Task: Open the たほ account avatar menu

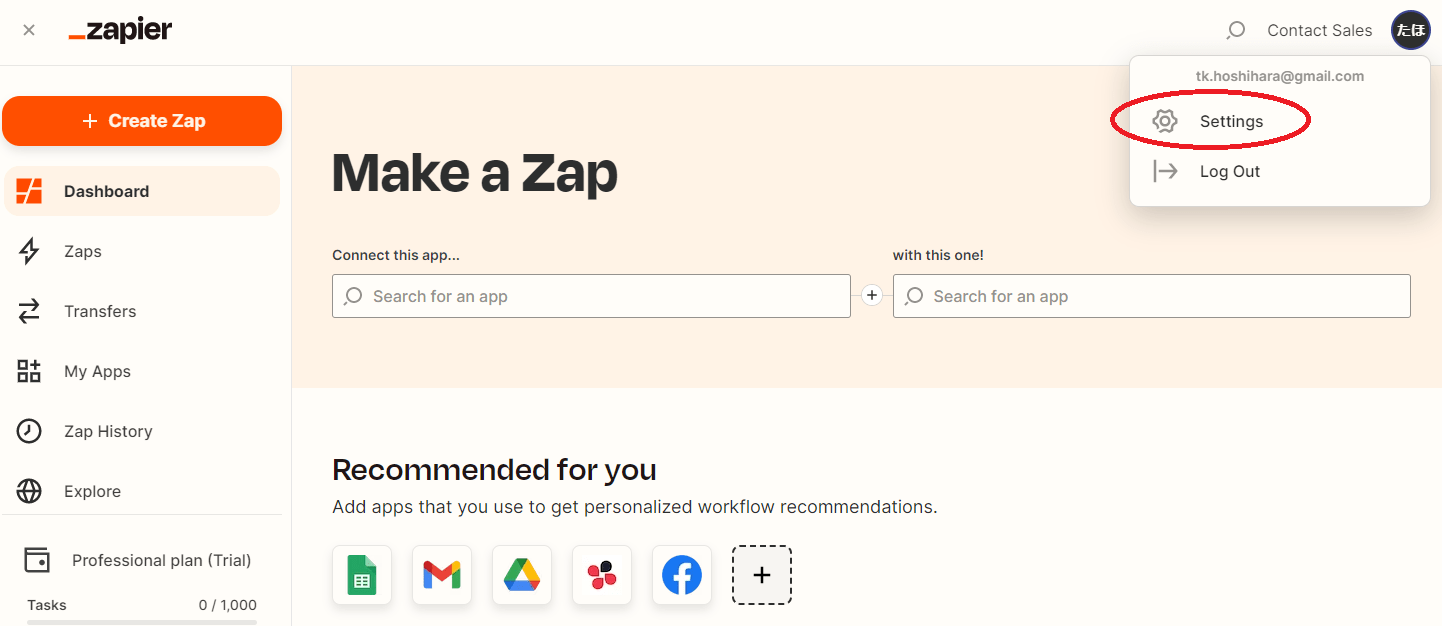Action: point(1411,30)
